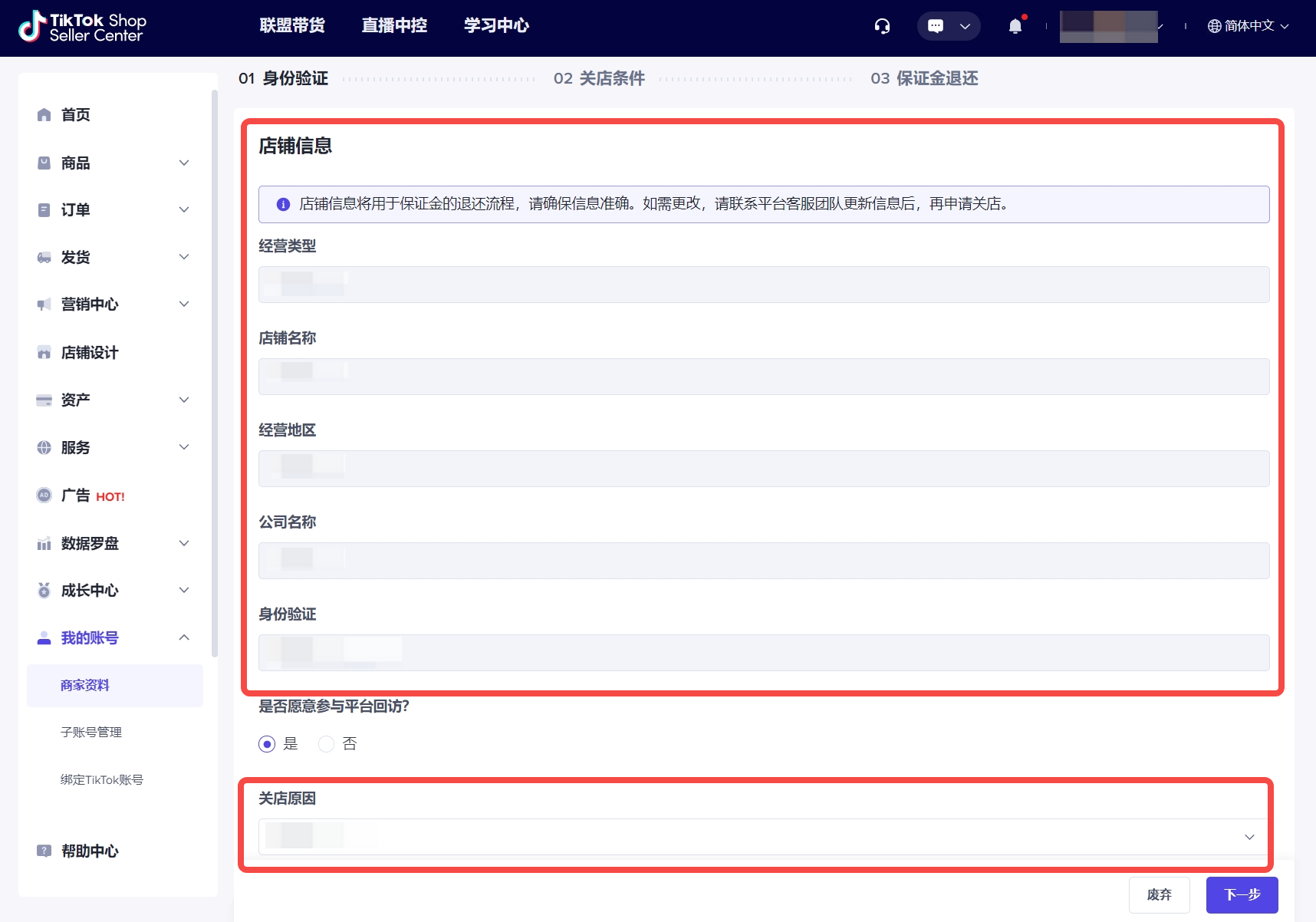Viewport: 1316px width, 922px height.
Task: Click the 废弃 button
Action: 1159,894
